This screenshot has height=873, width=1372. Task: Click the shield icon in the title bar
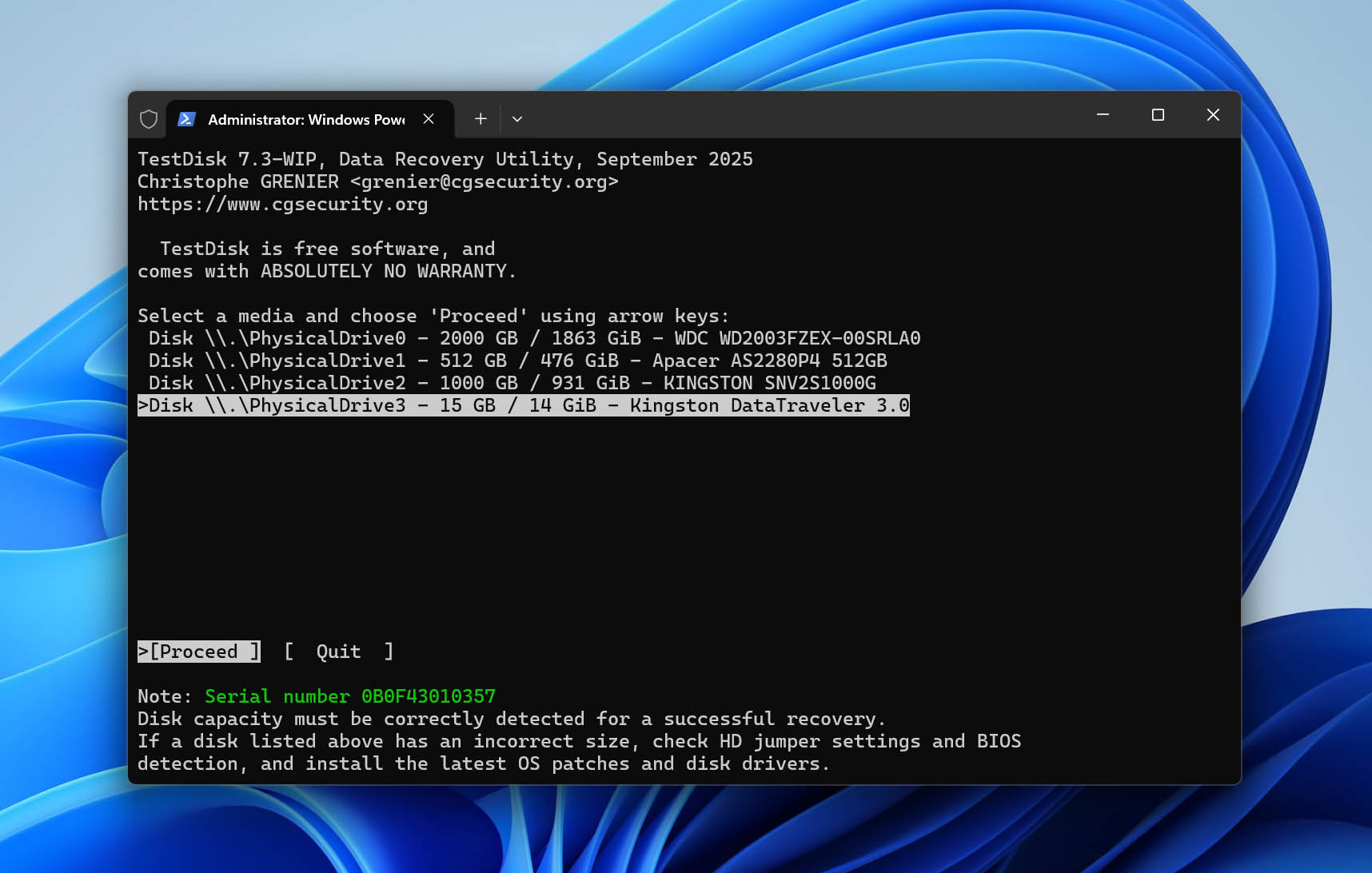pyautogui.click(x=149, y=119)
